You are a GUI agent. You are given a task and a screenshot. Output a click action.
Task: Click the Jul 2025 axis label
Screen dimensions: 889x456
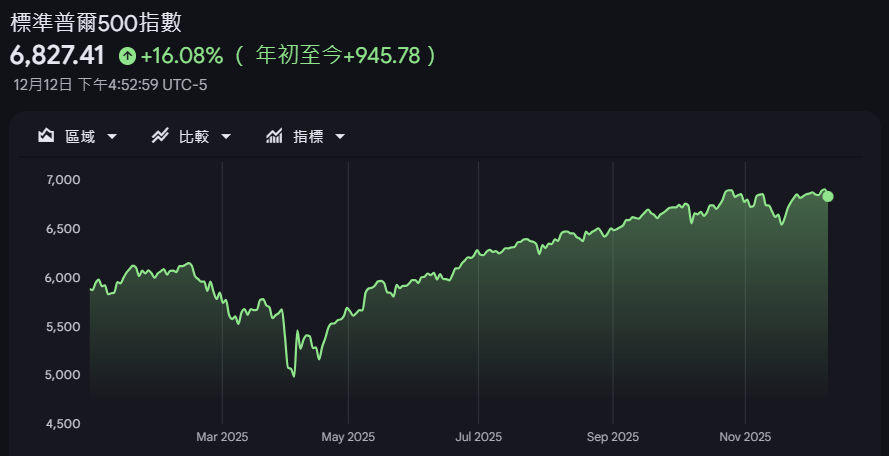coord(479,437)
